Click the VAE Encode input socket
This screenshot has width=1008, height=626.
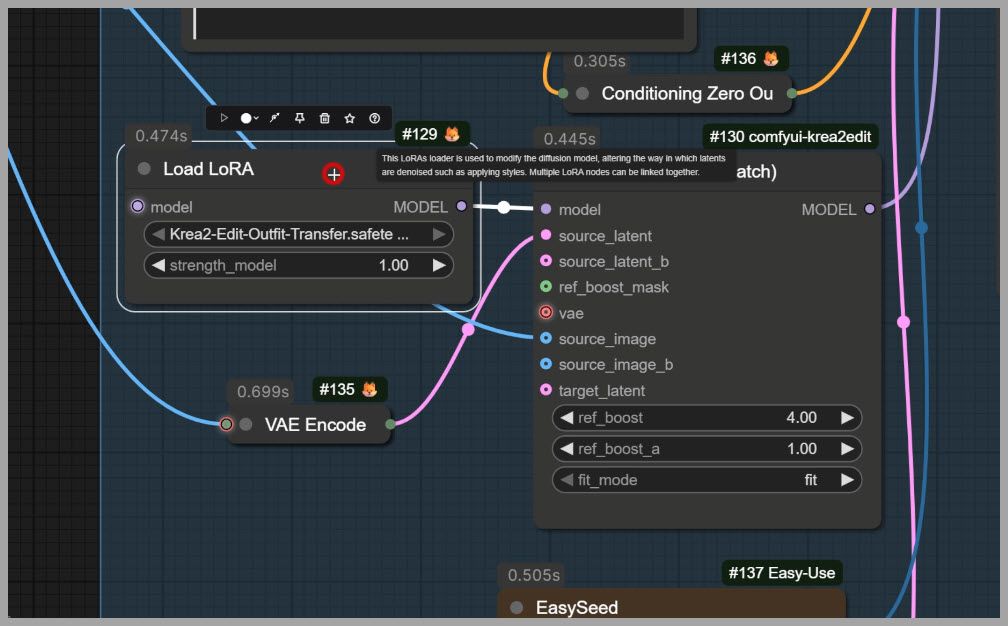point(226,424)
